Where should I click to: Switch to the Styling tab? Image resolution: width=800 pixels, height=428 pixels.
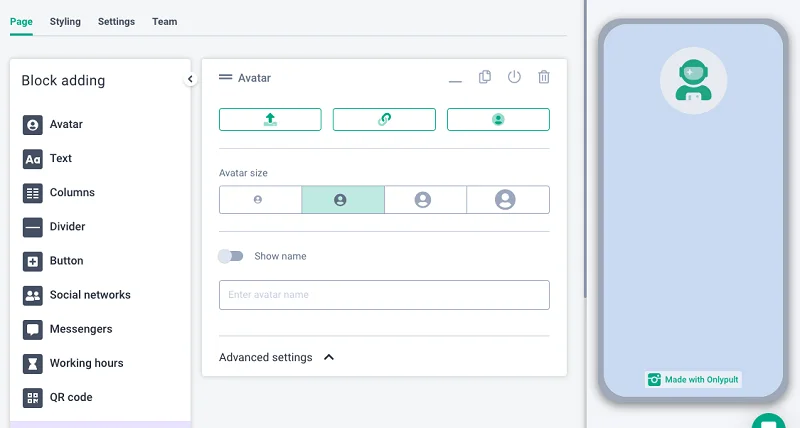[x=65, y=21]
